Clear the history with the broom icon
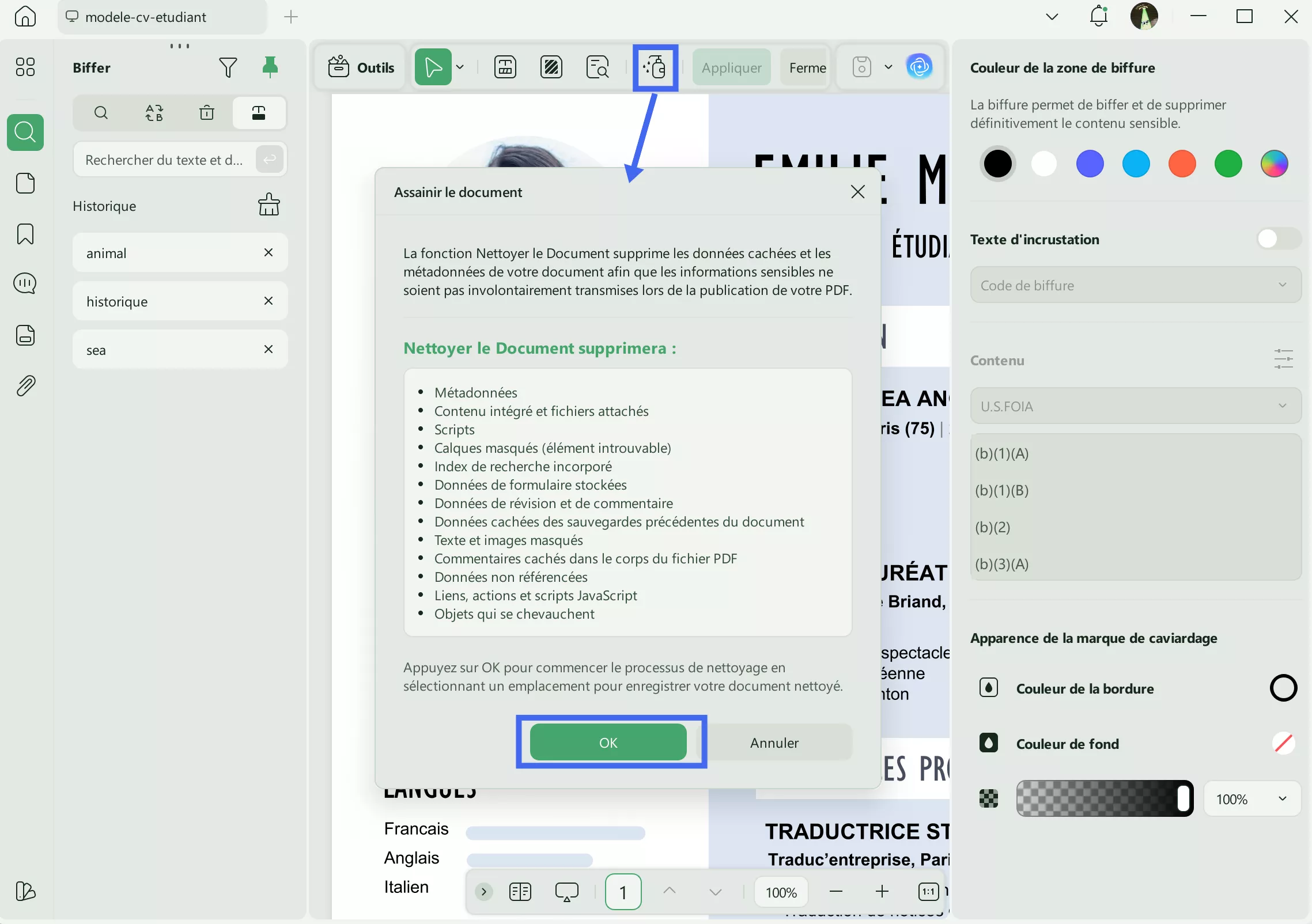This screenshot has height=924, width=1312. tap(269, 205)
